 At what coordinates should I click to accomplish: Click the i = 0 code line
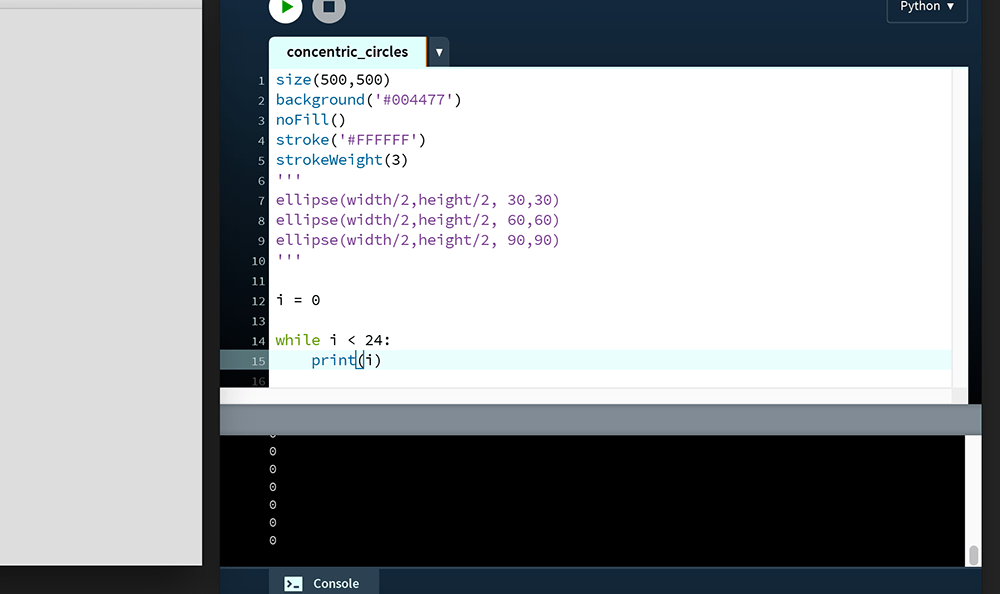[x=298, y=300]
